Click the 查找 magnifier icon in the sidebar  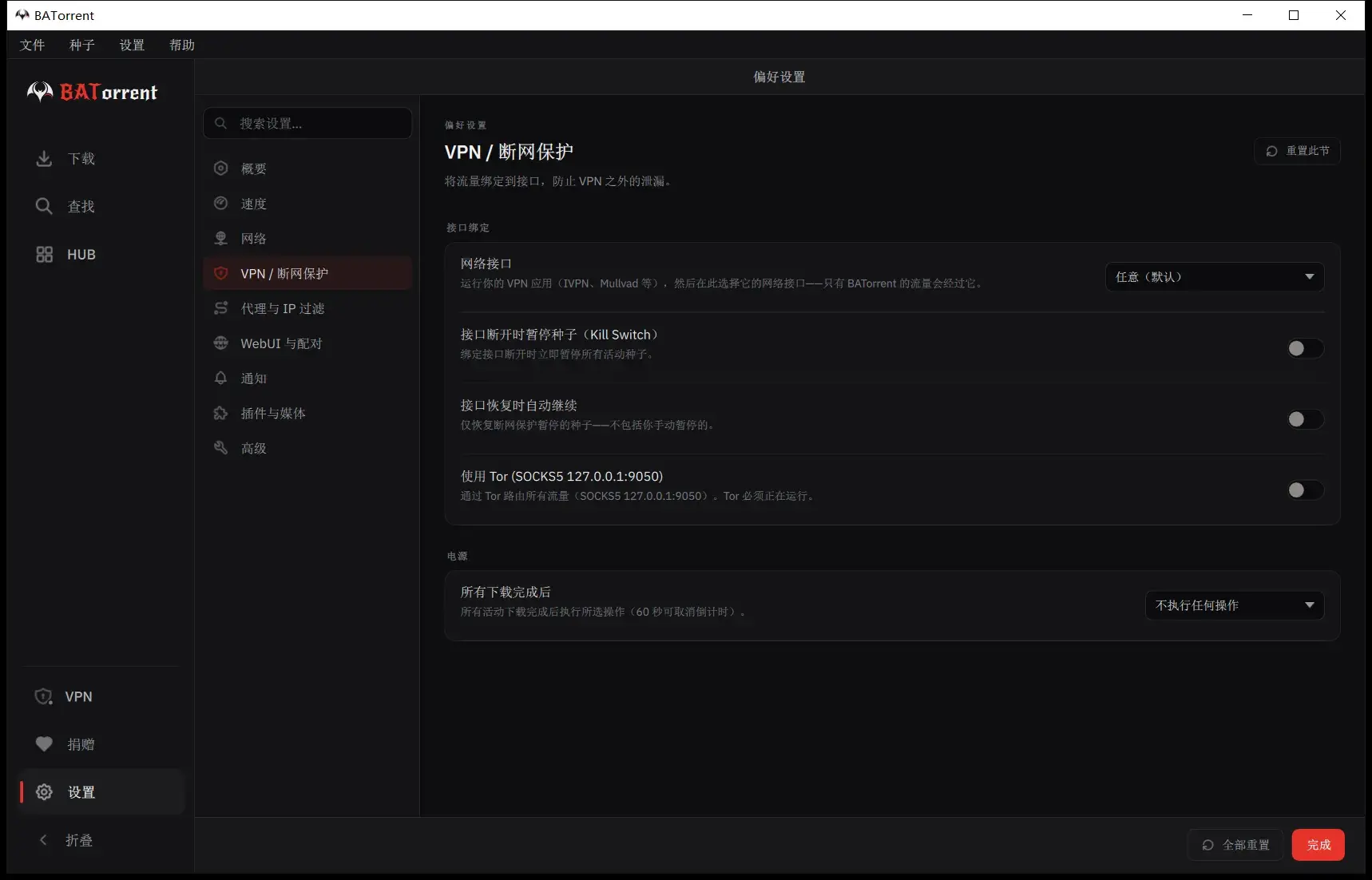point(44,206)
